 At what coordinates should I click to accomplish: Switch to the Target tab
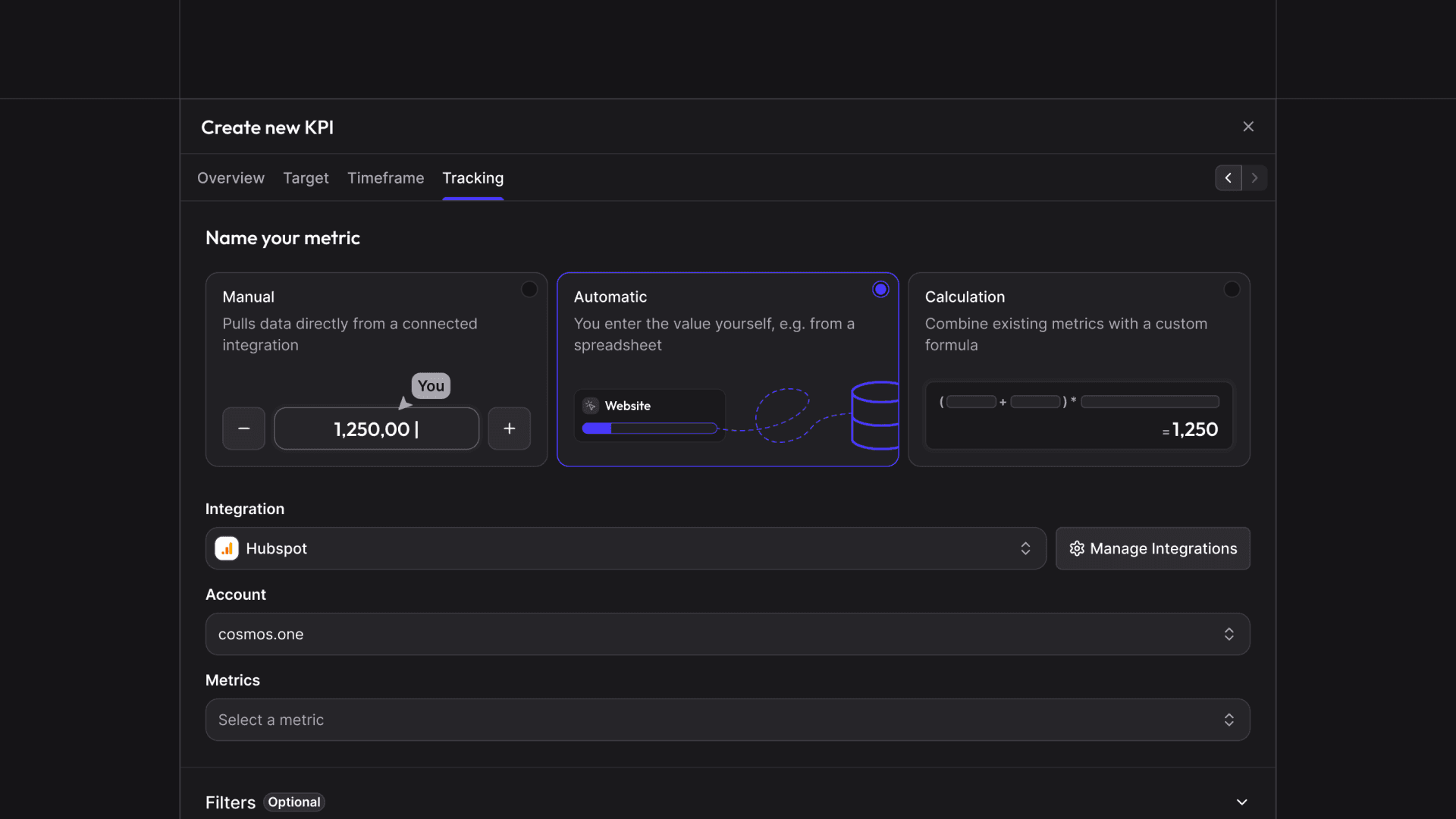(x=306, y=178)
